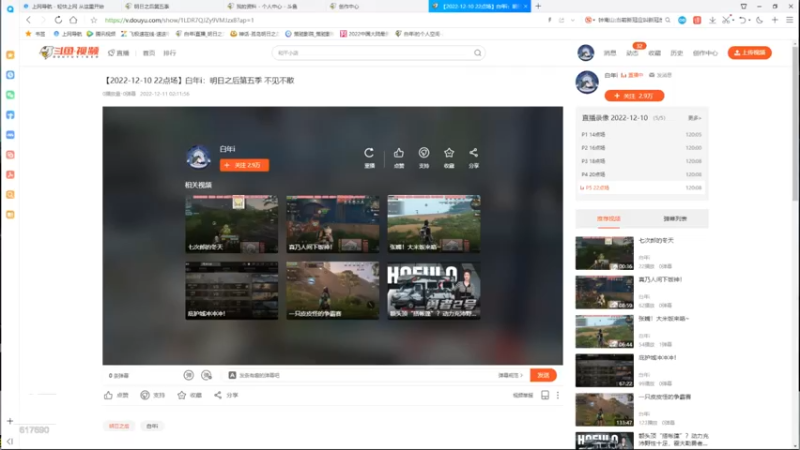Screen dimensions: 800x450
Task: Click the star favorite button below the player
Action: (189, 395)
